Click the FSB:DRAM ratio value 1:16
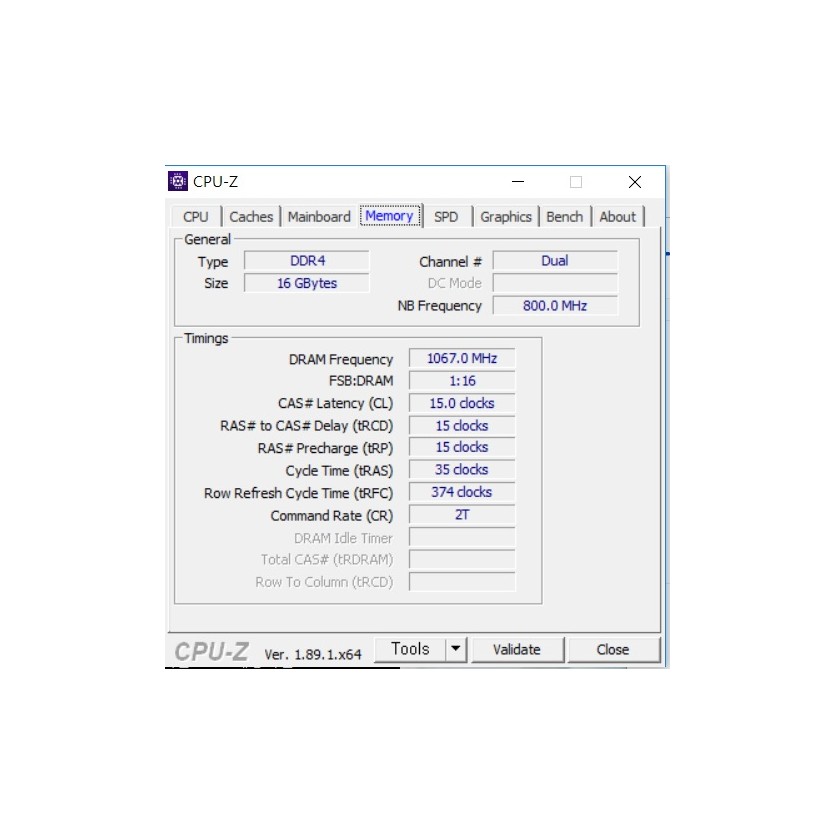Viewport: 835px width, 833px height. (462, 381)
